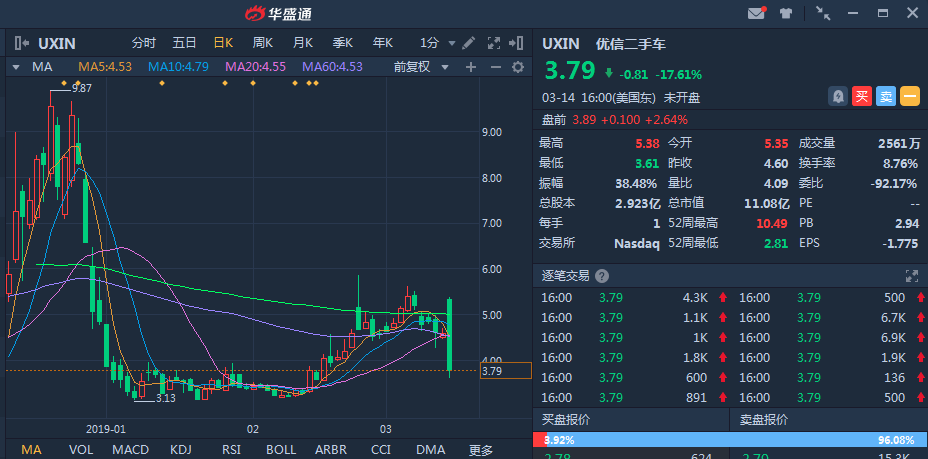Switch to 五日 five-day chart
Image resolution: width=928 pixels, height=459 pixels.
(184, 43)
